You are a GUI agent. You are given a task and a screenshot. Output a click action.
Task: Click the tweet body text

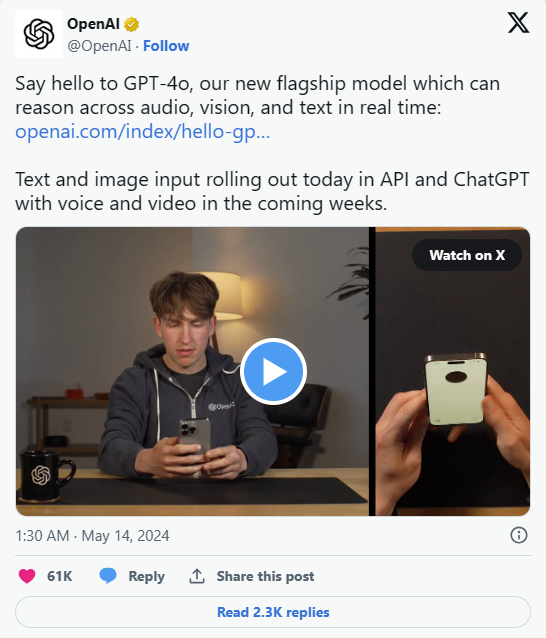(272, 143)
